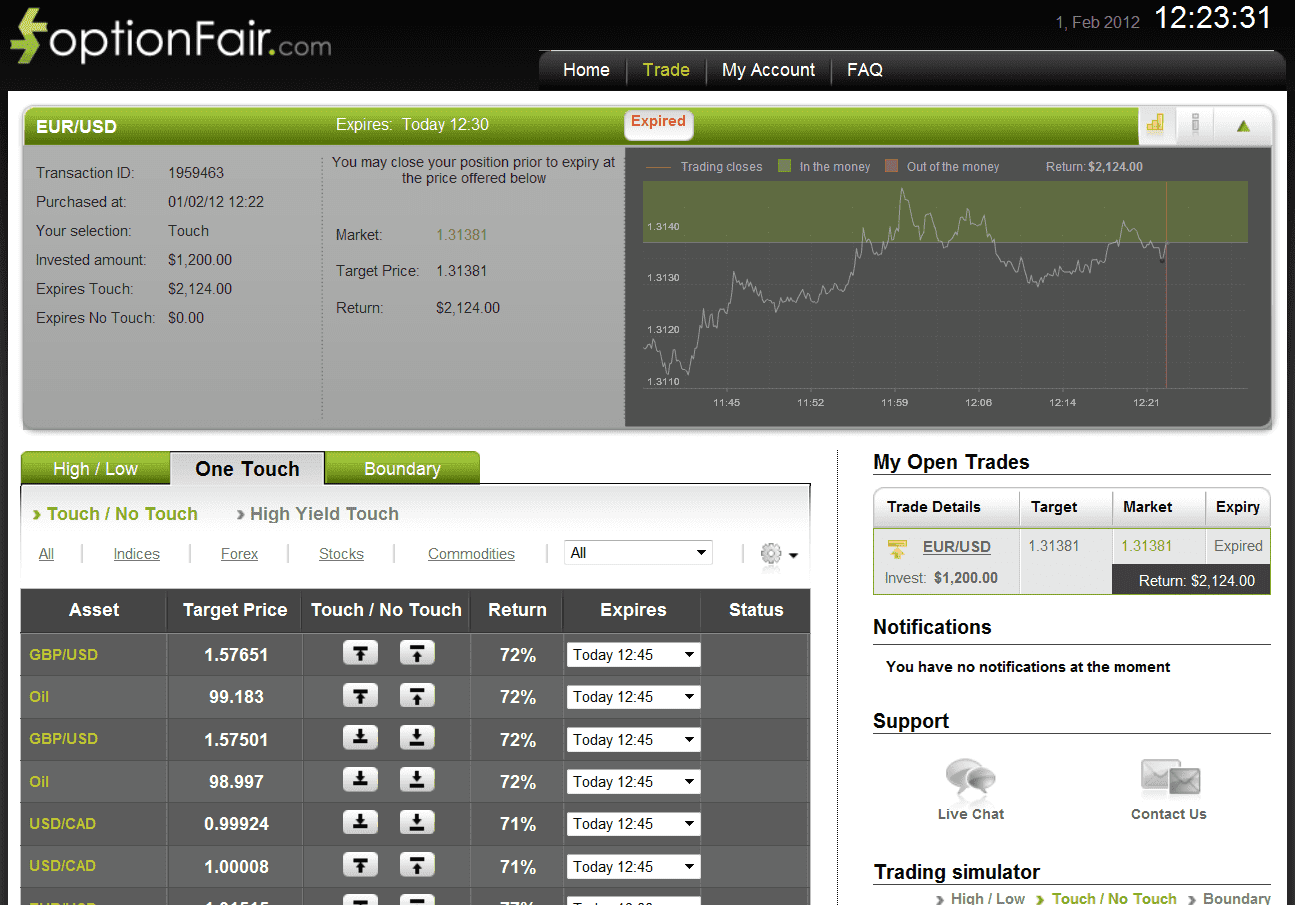Select the No Touch down-arrow icon for Oil 98.997

click(x=417, y=781)
